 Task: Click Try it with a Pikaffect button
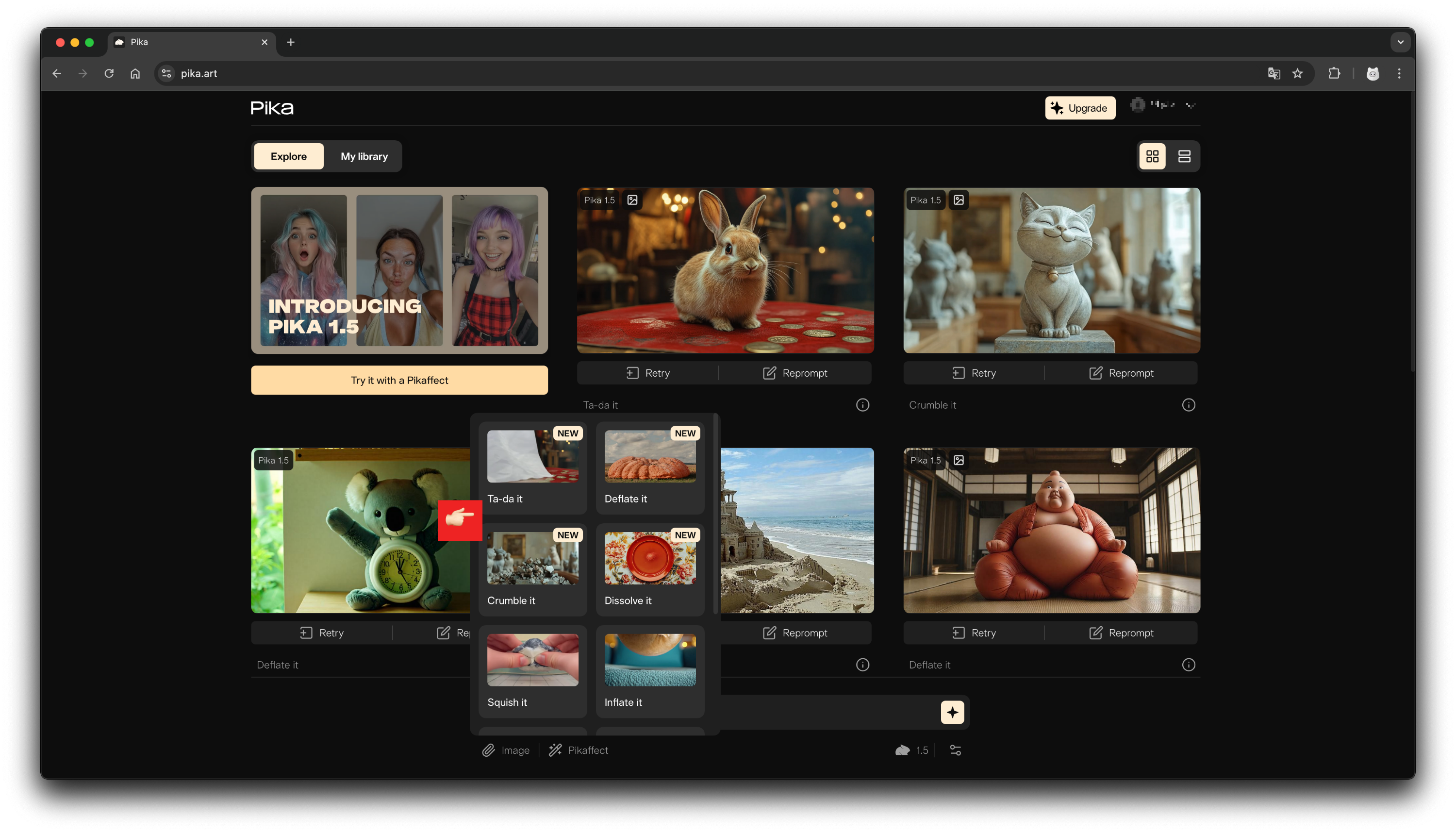399,381
